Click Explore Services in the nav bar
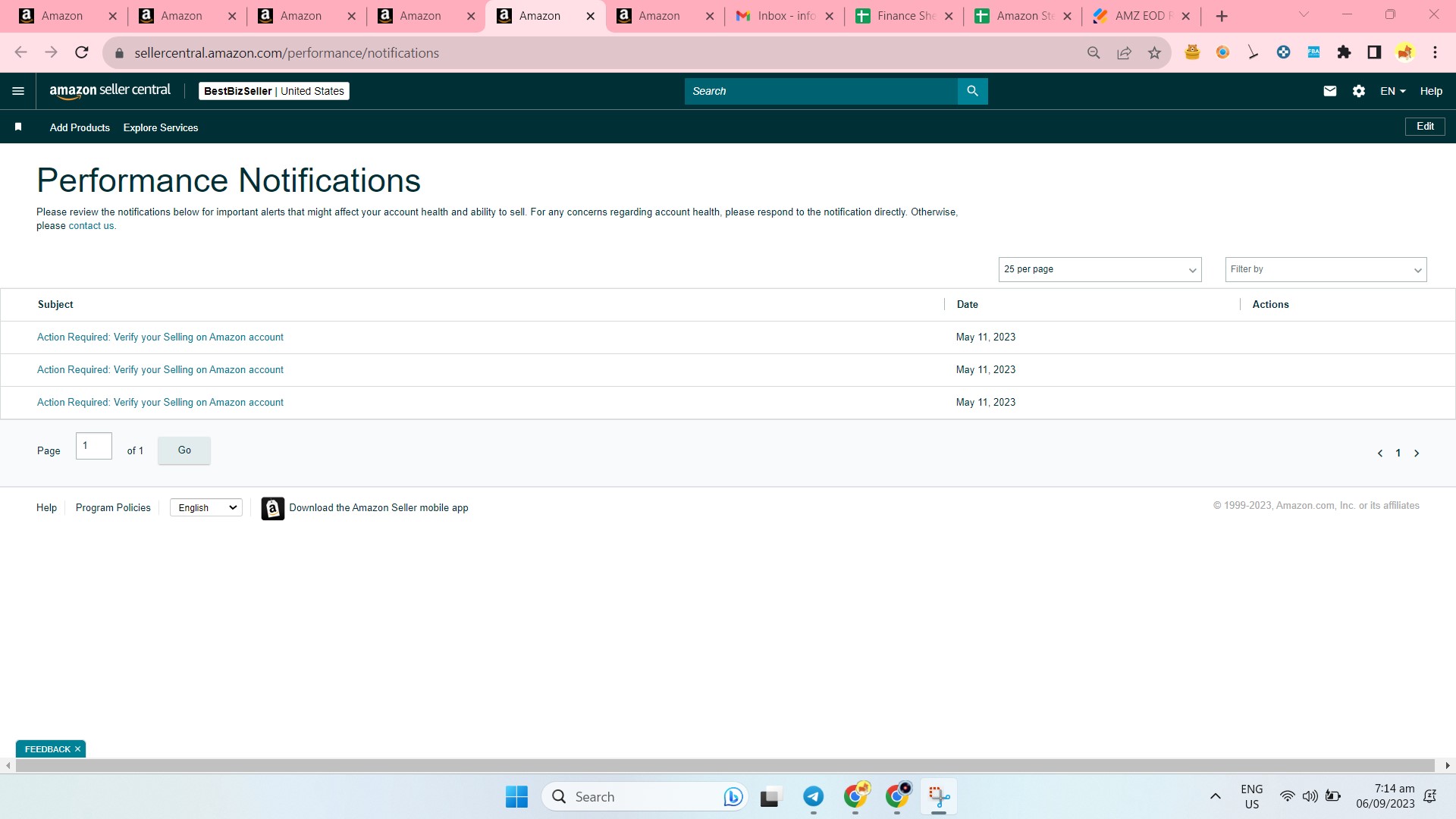 click(161, 127)
